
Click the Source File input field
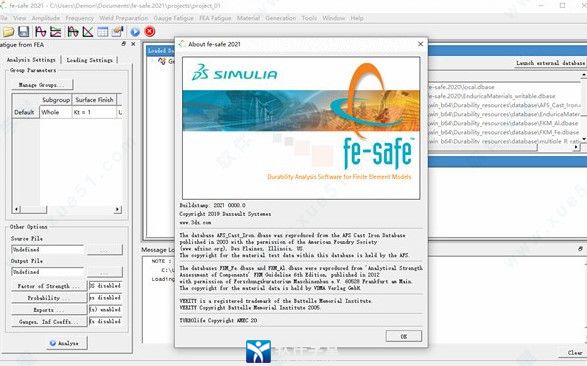[48, 250]
